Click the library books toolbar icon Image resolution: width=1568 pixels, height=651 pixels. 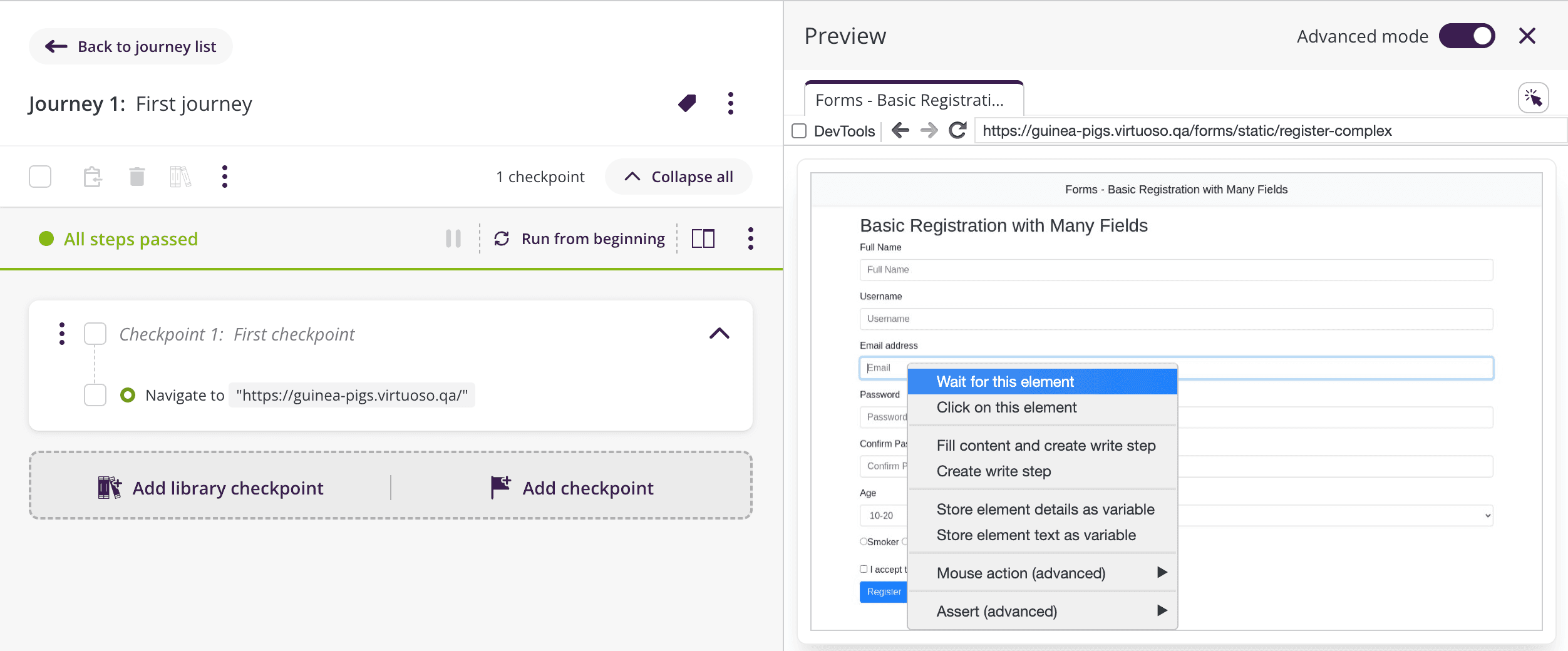[x=180, y=177]
